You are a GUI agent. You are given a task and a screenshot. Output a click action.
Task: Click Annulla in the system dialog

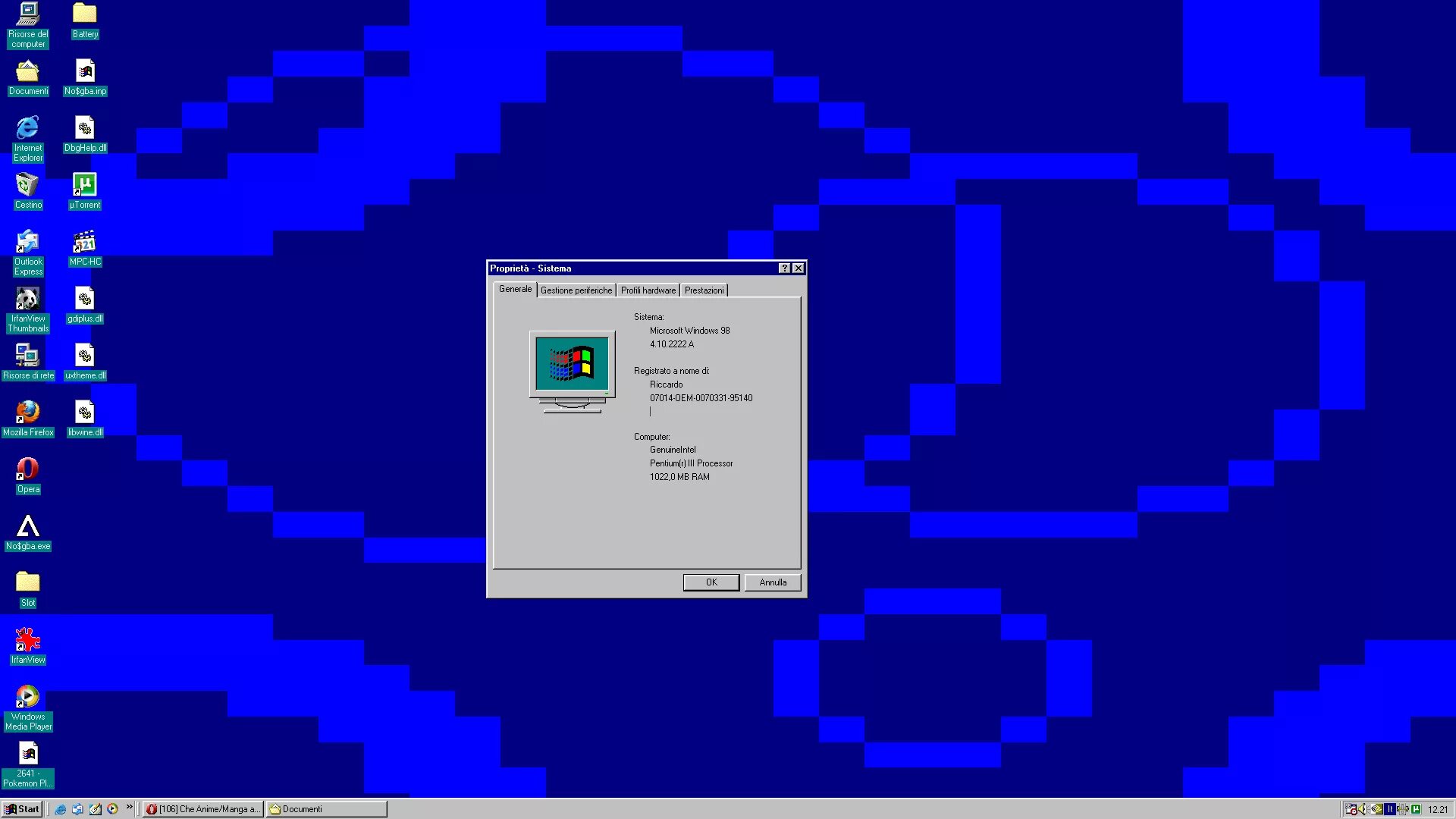pos(773,582)
